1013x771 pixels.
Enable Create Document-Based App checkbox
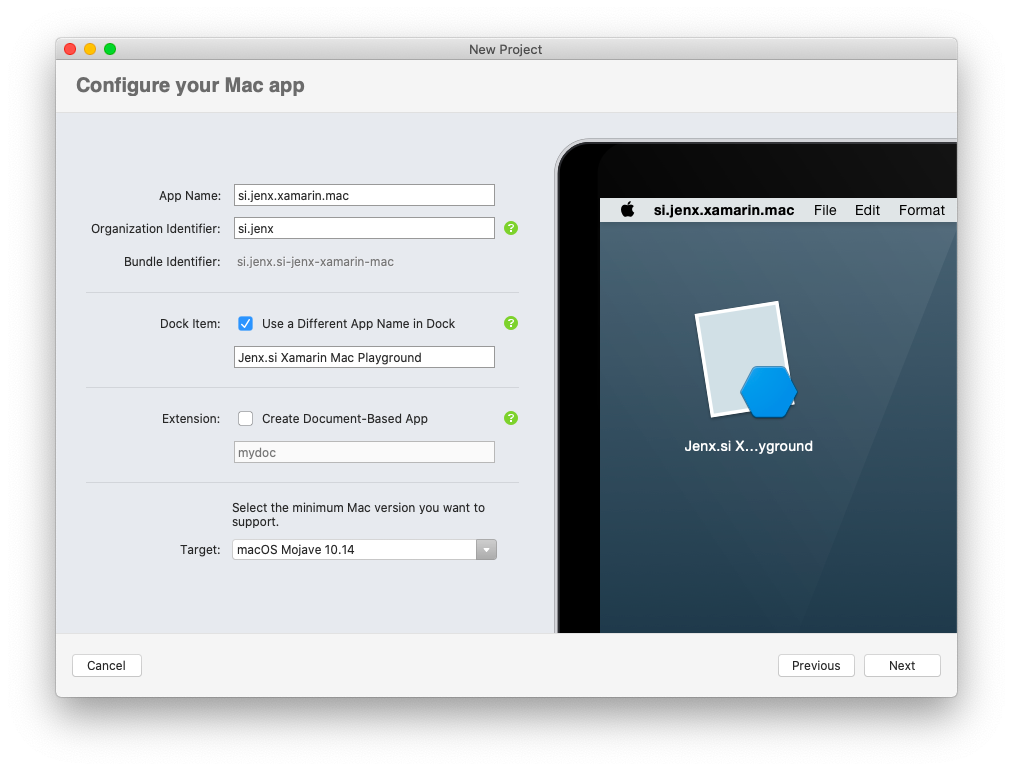click(245, 419)
